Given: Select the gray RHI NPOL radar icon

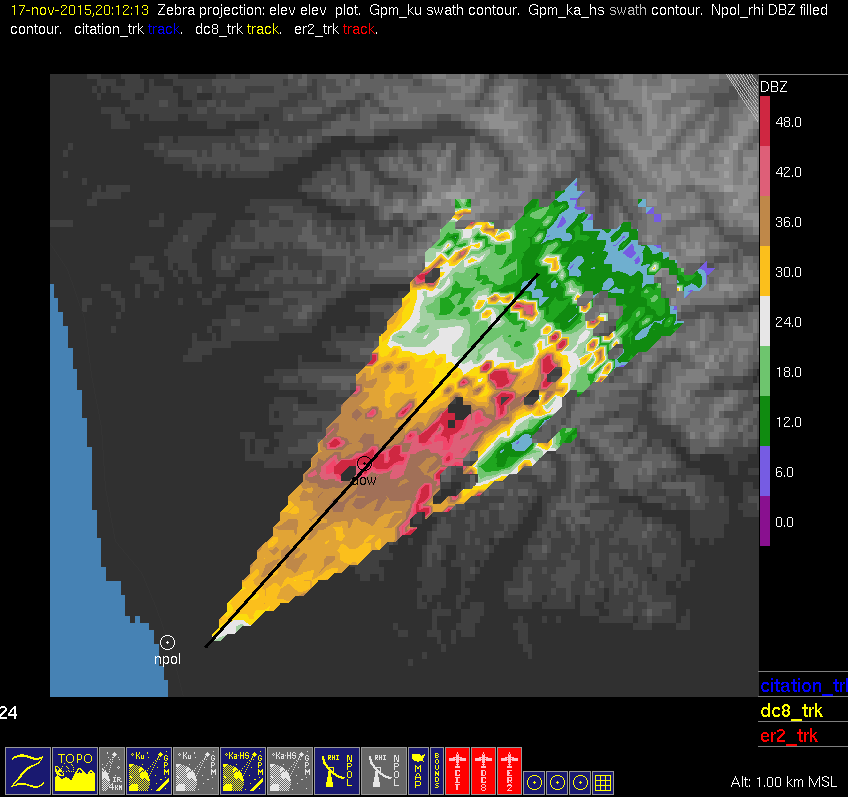Looking at the screenshot, I should coord(384,771).
